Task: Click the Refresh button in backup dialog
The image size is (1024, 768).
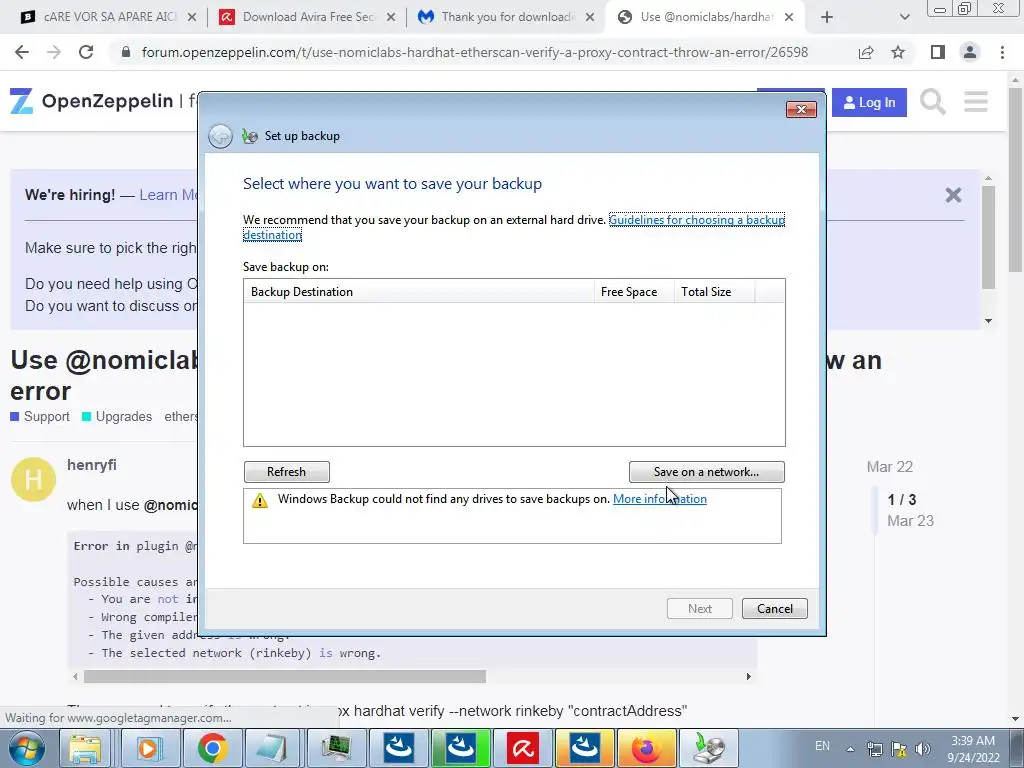Action: pyautogui.click(x=286, y=472)
